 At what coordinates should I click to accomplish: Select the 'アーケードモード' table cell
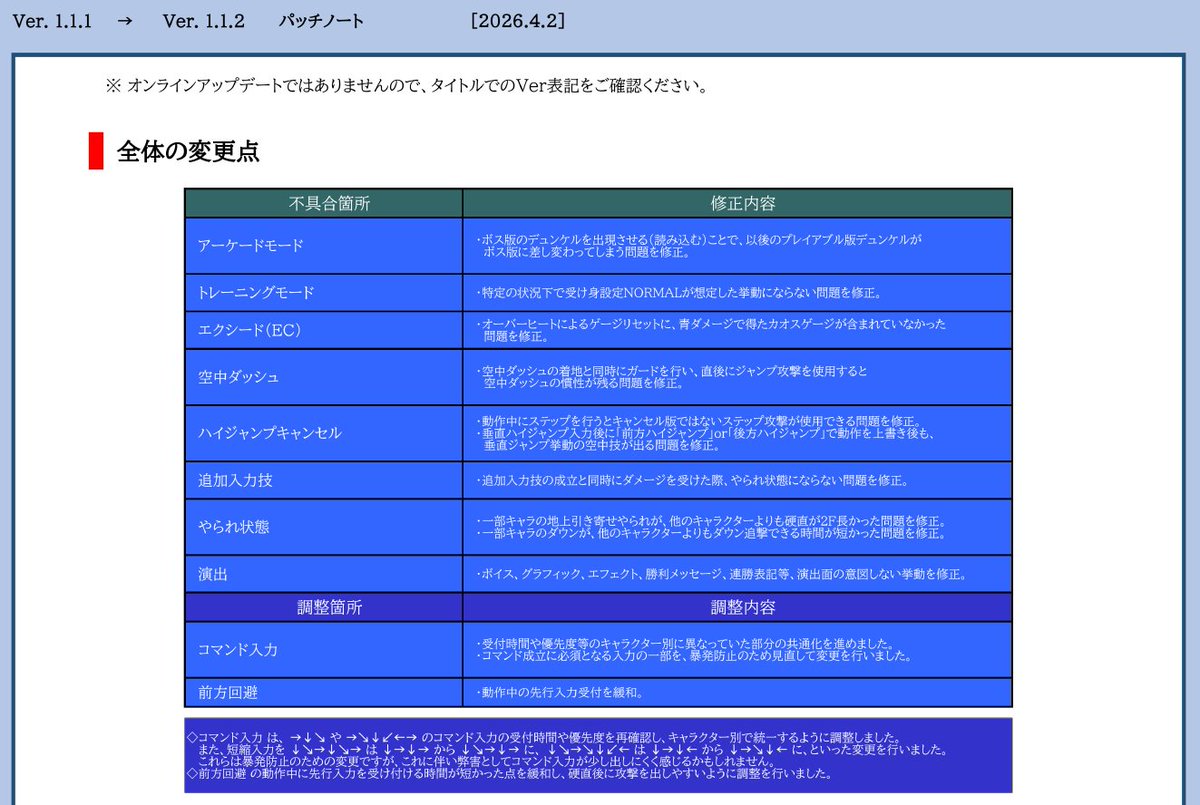coord(324,246)
